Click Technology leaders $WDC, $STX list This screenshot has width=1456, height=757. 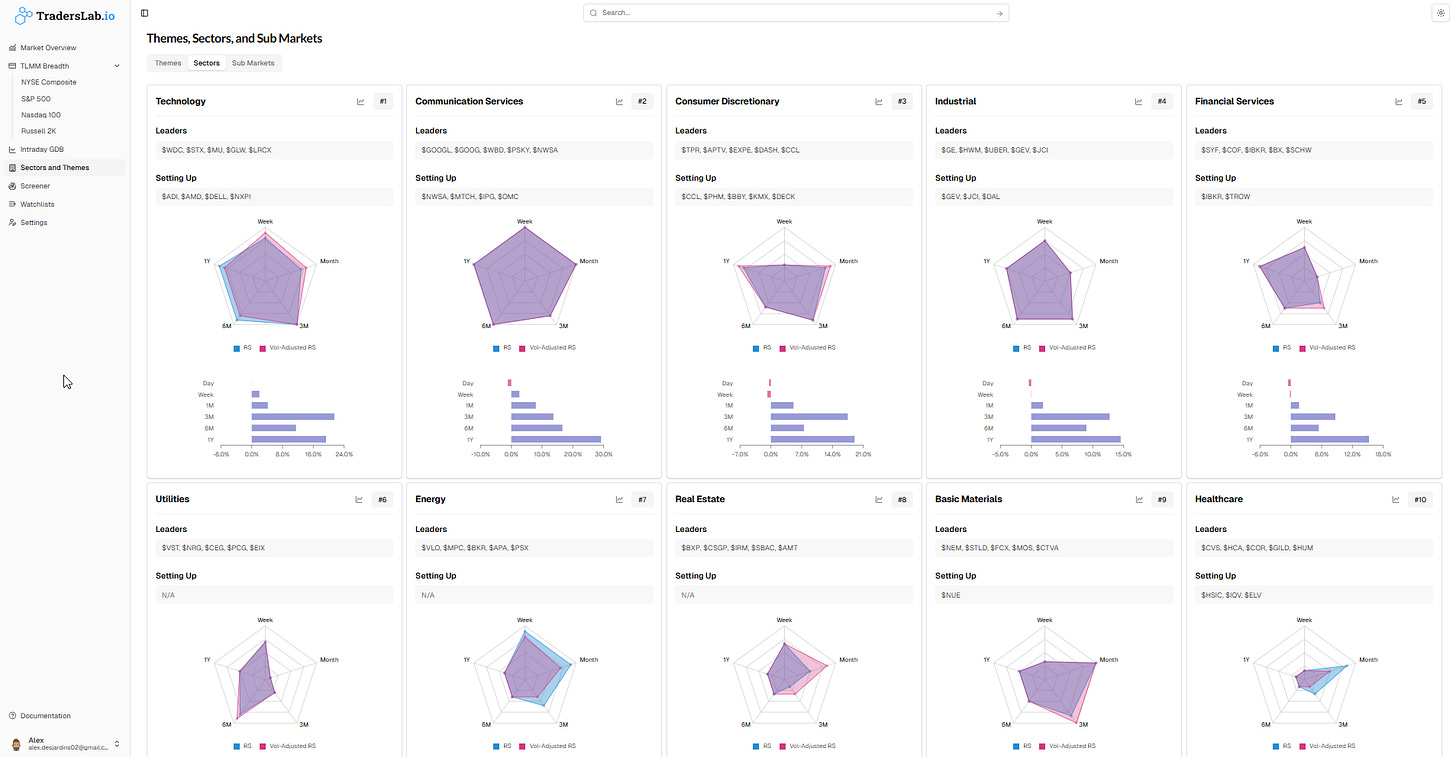click(x=274, y=150)
